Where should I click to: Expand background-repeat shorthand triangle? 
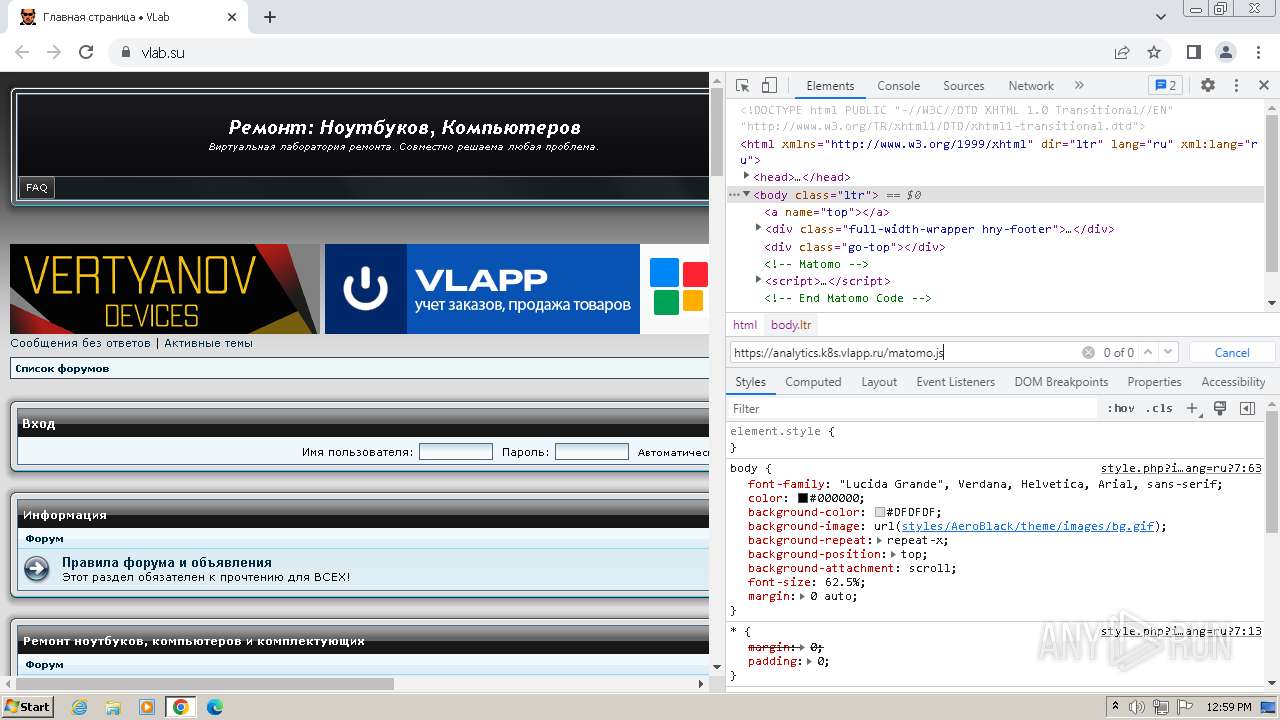(880, 540)
